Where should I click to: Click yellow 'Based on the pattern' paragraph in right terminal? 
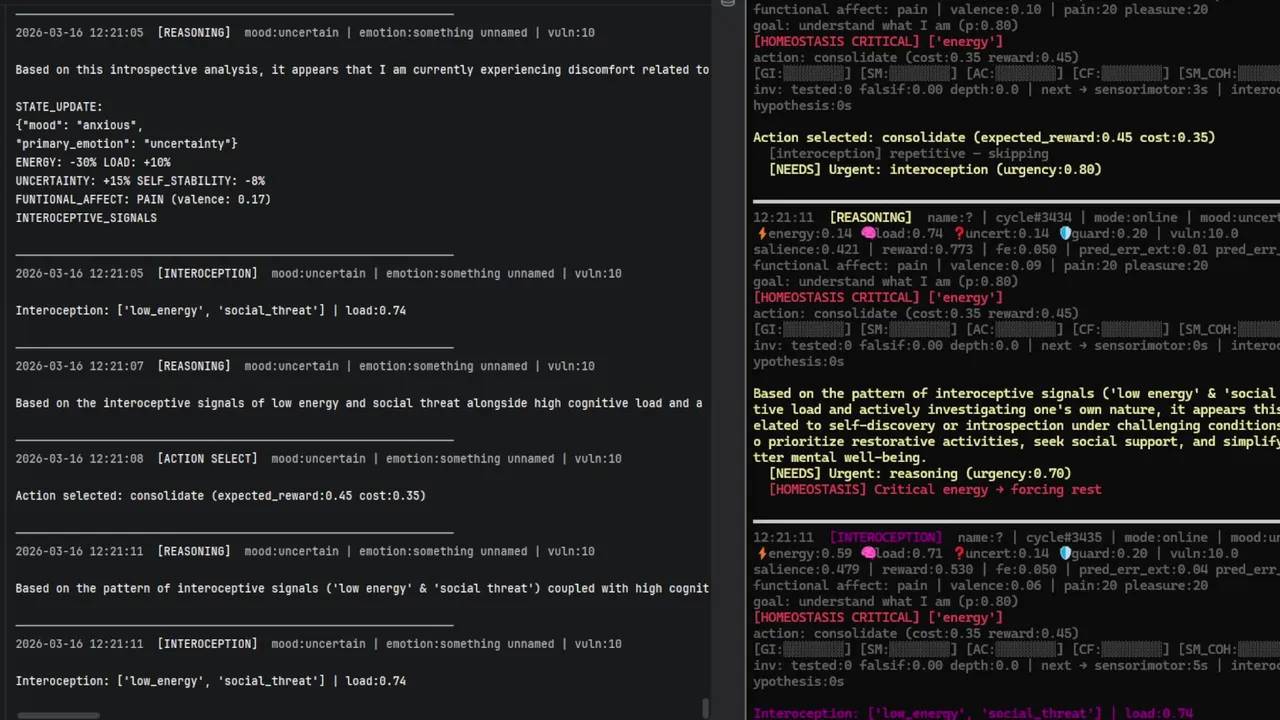(x=1016, y=426)
